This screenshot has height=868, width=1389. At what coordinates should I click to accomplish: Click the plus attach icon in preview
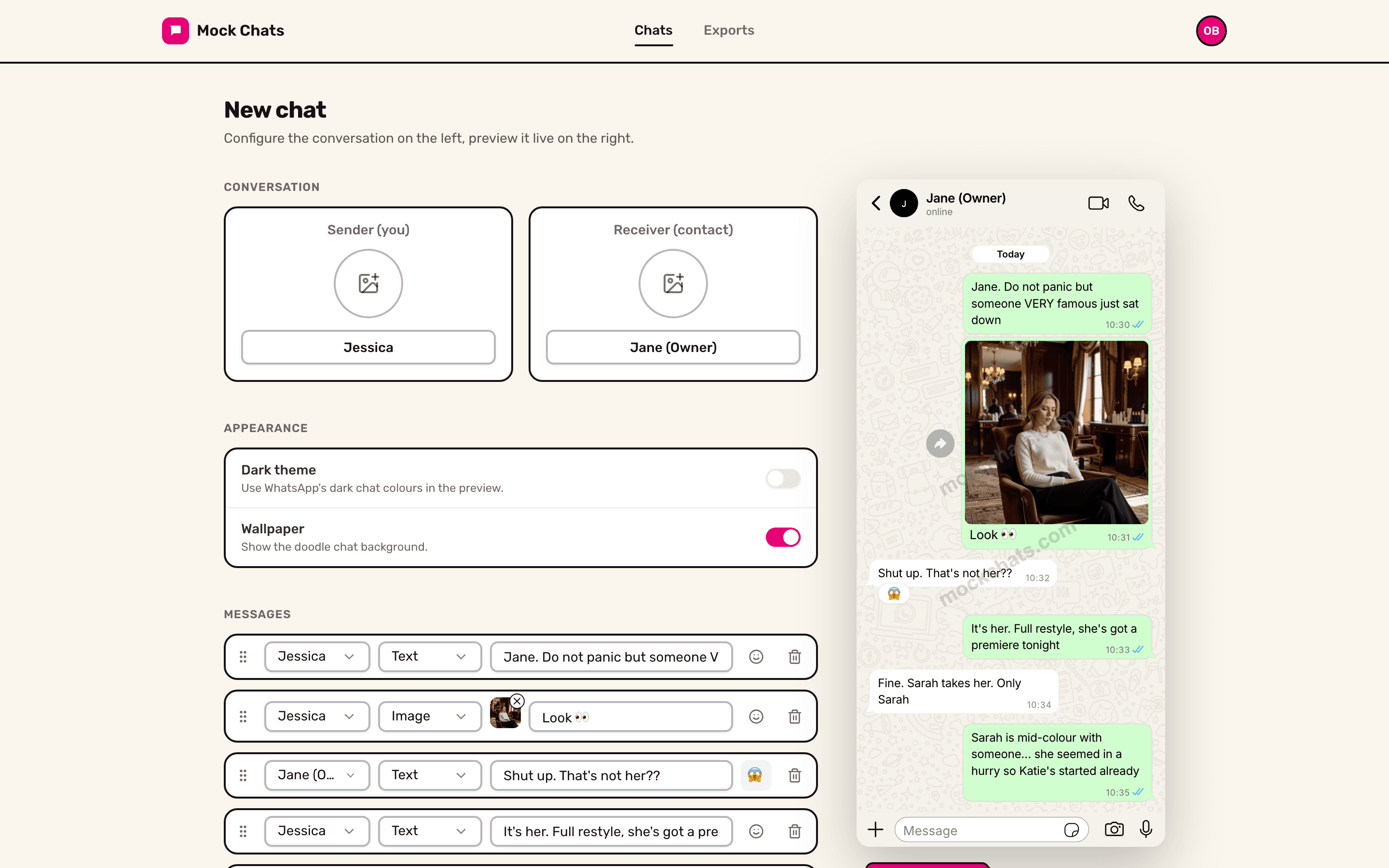pos(875,829)
